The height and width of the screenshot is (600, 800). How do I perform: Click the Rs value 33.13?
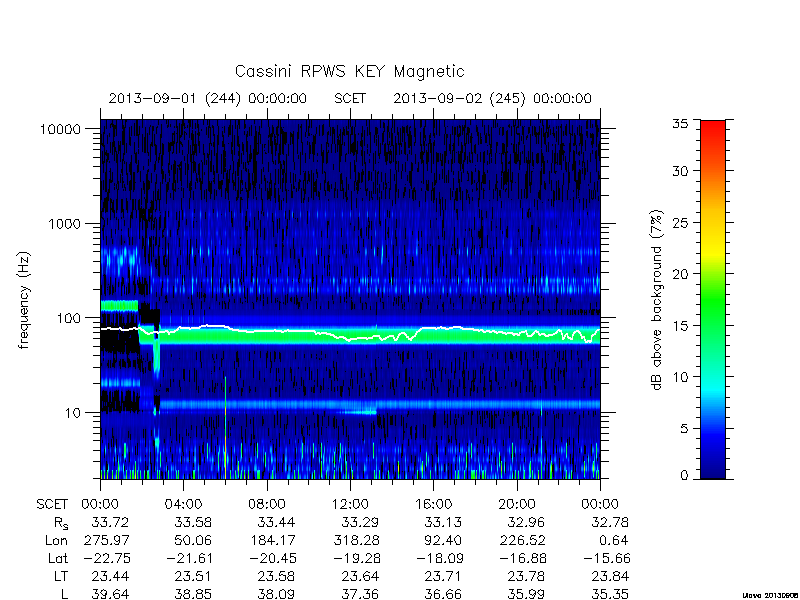point(443,522)
